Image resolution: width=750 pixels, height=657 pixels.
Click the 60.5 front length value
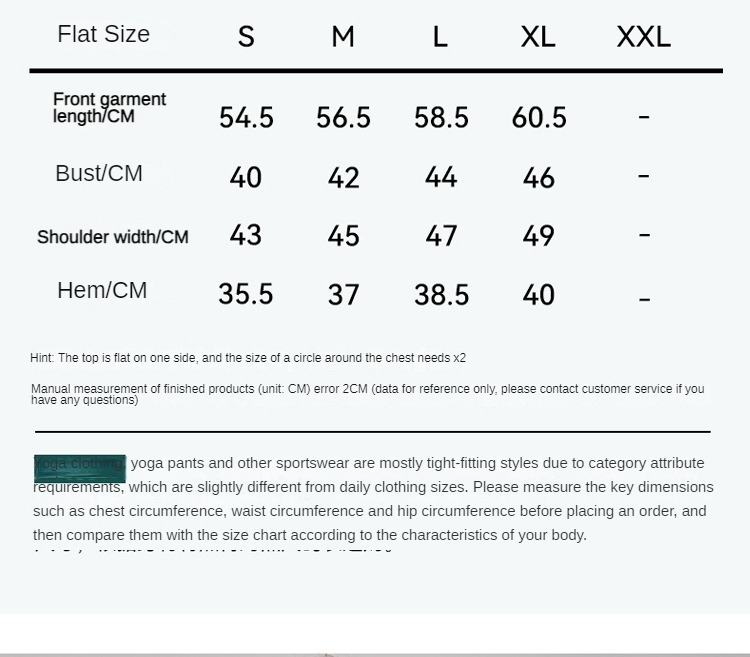tap(539, 117)
